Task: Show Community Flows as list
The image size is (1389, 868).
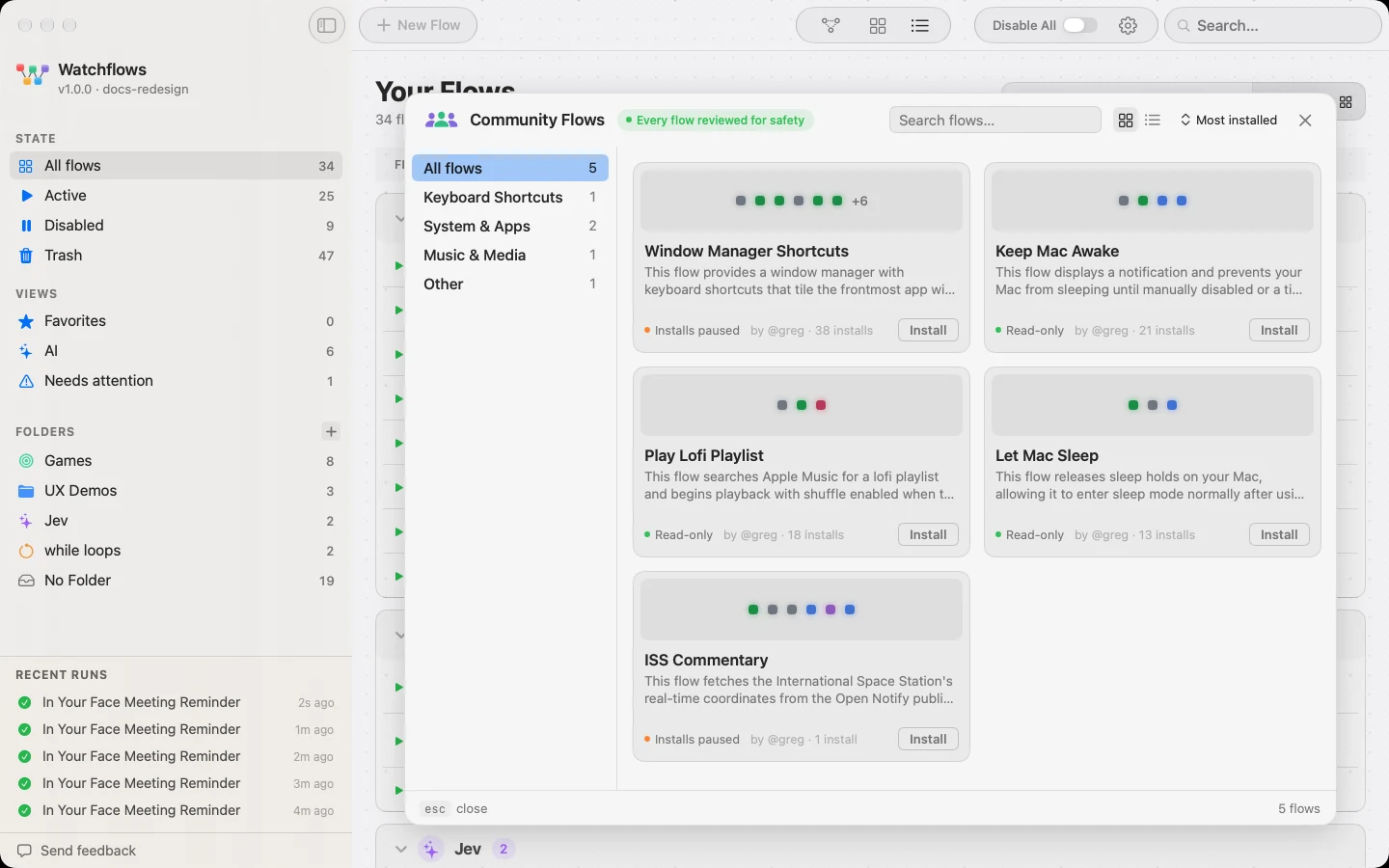Action: click(1153, 121)
